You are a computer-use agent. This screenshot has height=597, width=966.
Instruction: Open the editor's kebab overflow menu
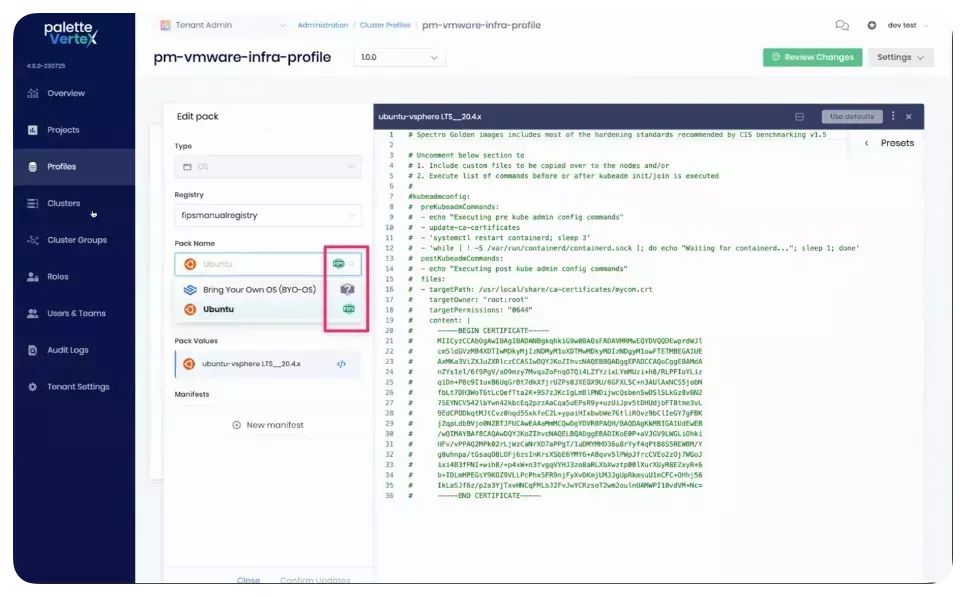(891, 116)
